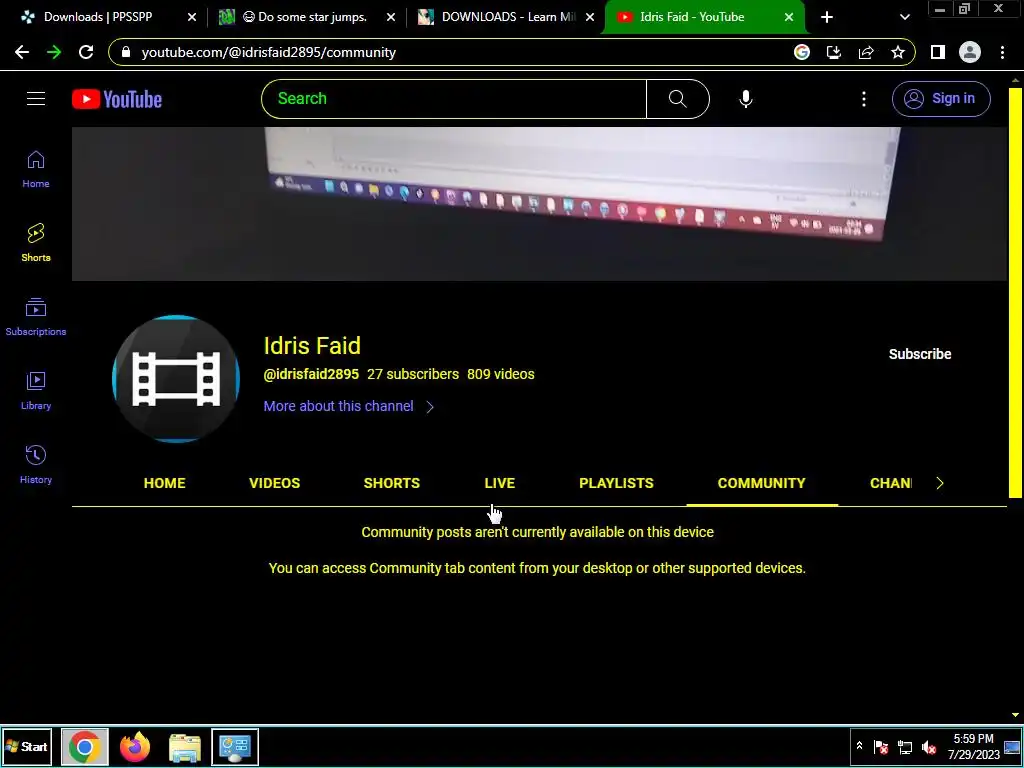Image resolution: width=1024 pixels, height=768 pixels.
Task: Open the Control Panel taskbar icon
Action: [x=235, y=747]
